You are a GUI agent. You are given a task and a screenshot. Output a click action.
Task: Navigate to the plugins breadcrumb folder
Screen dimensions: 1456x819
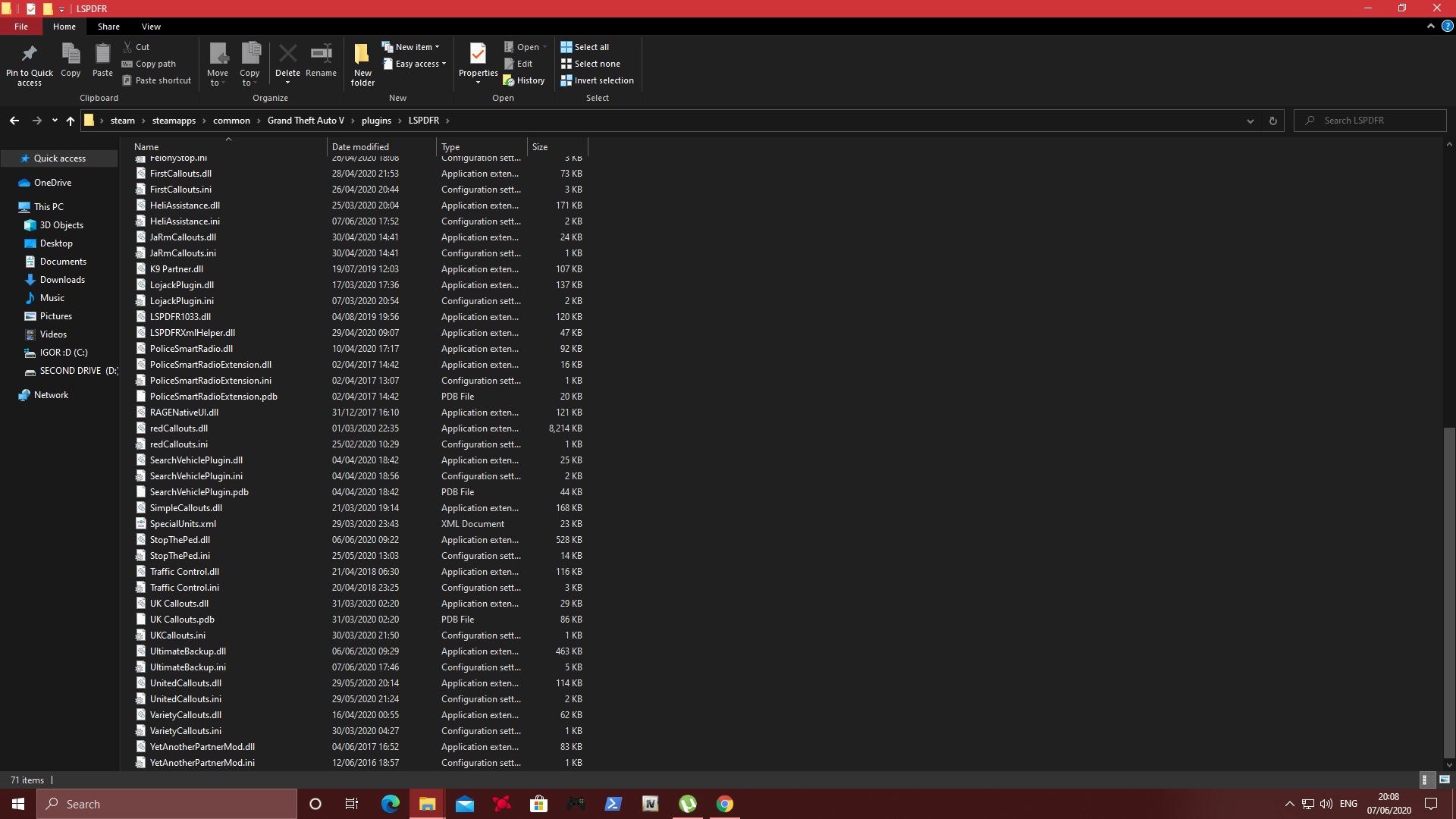(x=376, y=121)
